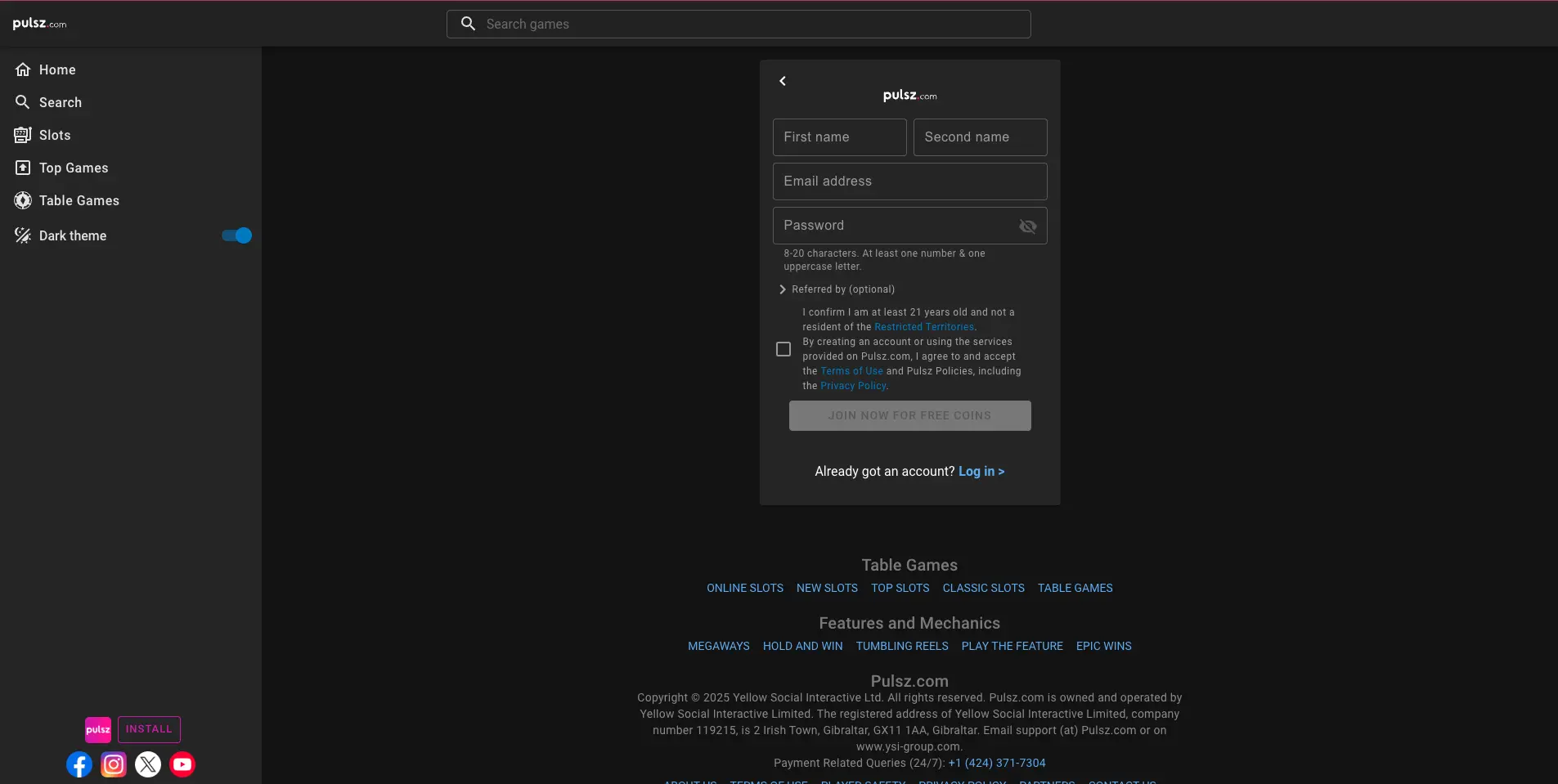Click the 'Pulsz.com' footer heading

909,681
